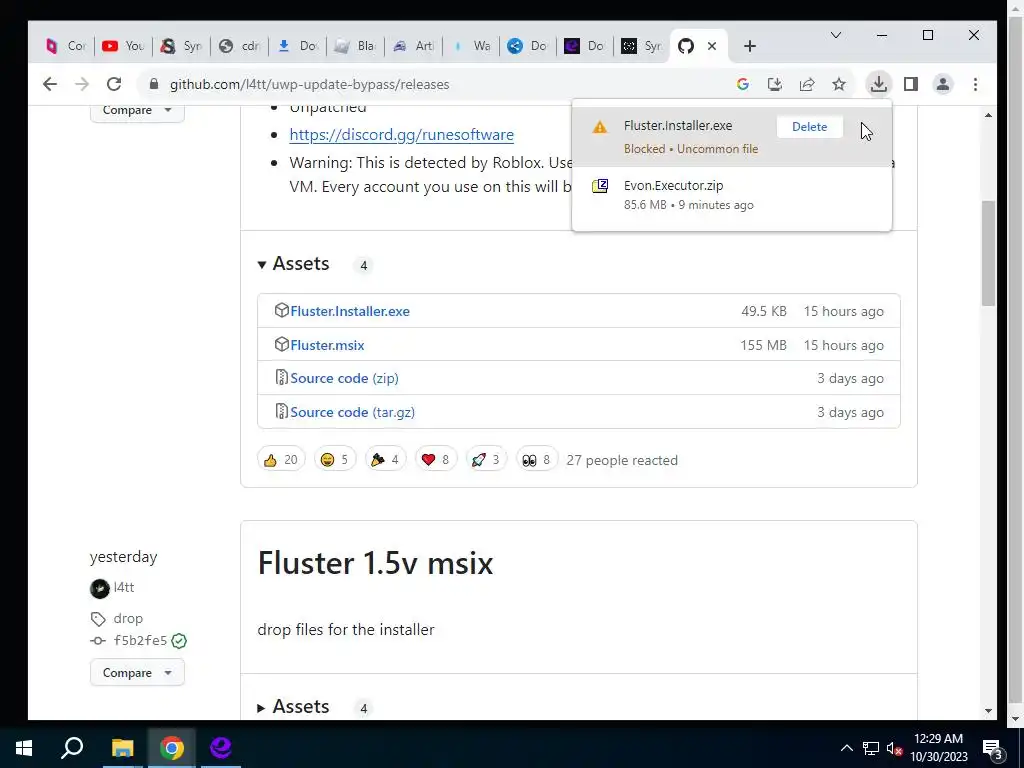Collapse the Assets section of the top release
This screenshot has width=1024, height=768.
294,264
